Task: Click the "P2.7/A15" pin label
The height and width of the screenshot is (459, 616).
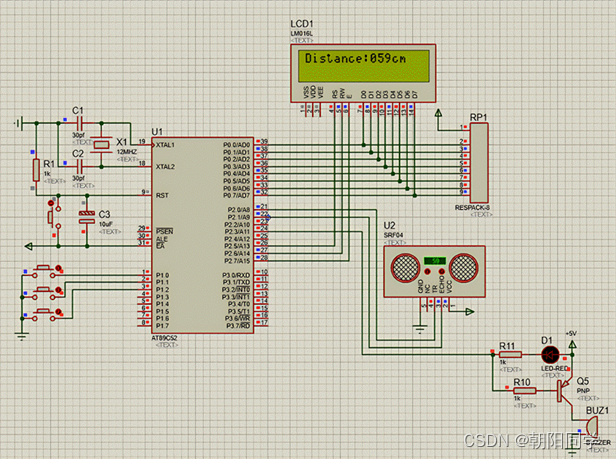Action: click(237, 261)
